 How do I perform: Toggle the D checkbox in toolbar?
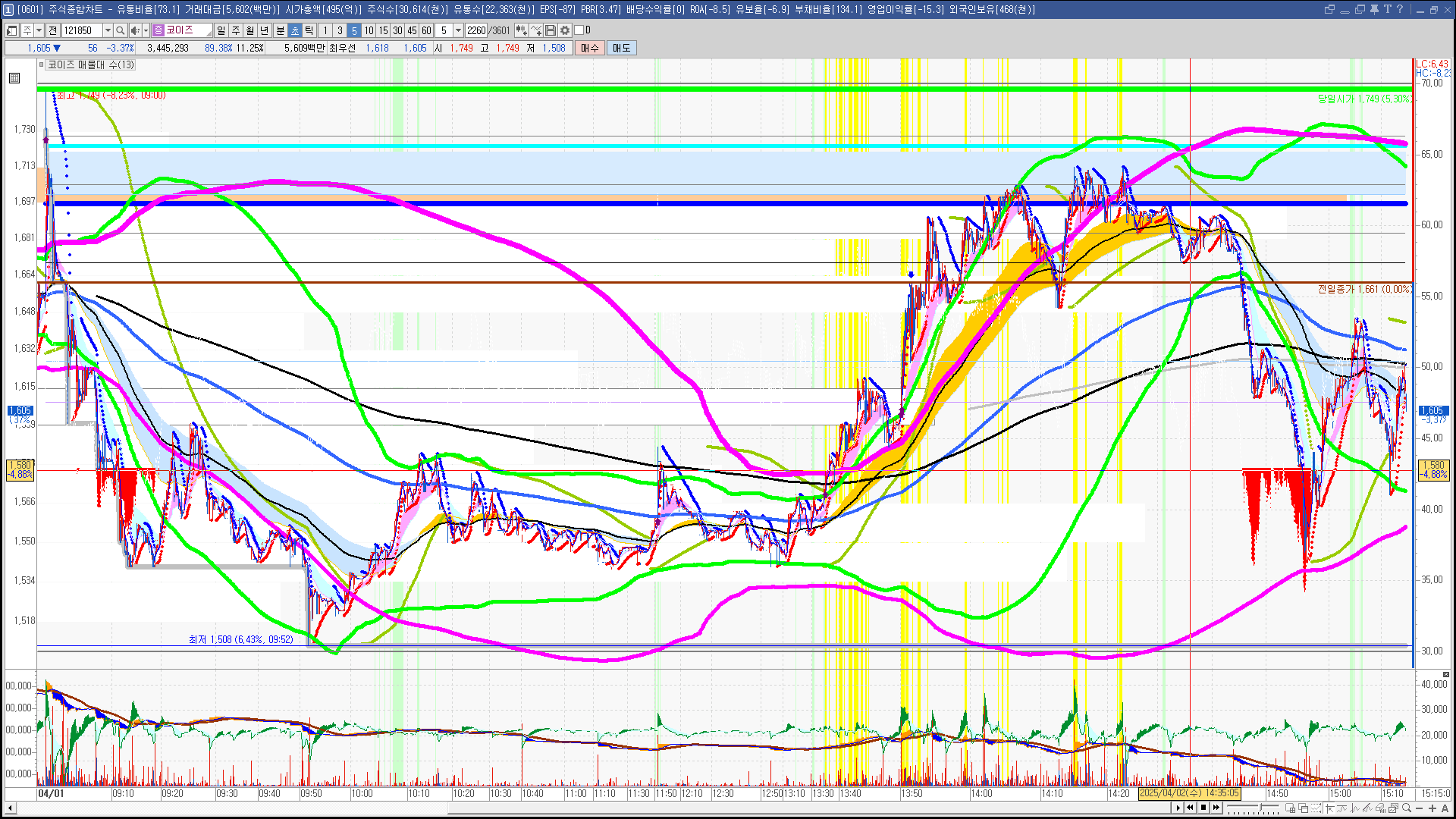[579, 30]
